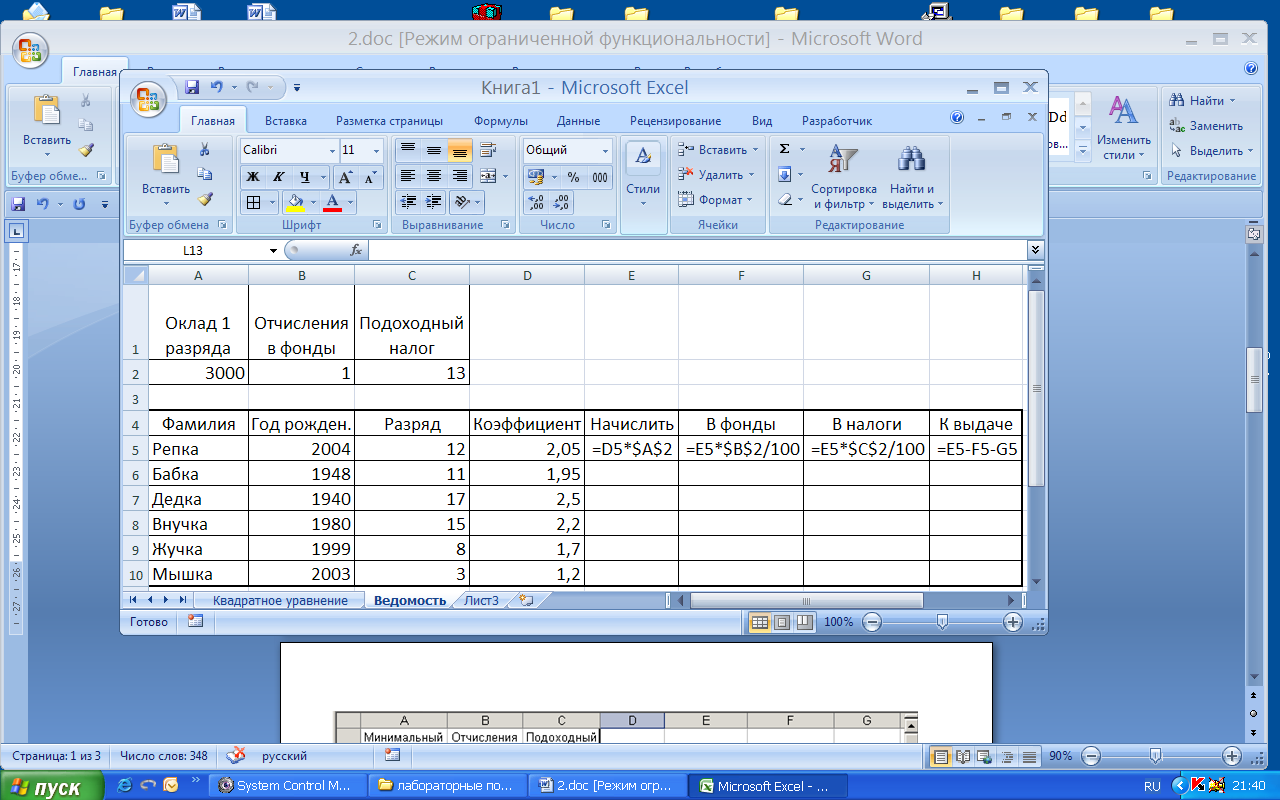Toggle underline Ч formatting in Excel
This screenshot has height=800, width=1280.
(x=304, y=177)
